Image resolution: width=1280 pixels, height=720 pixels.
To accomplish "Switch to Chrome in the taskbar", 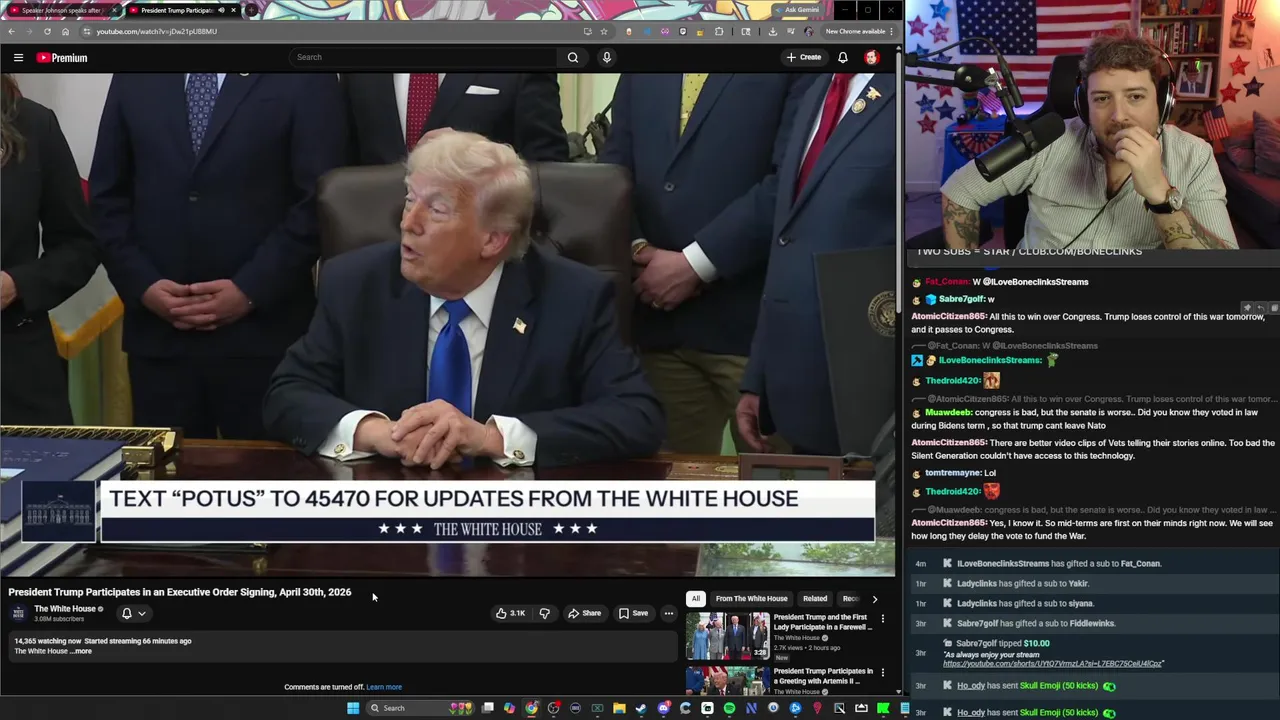I will [531, 708].
